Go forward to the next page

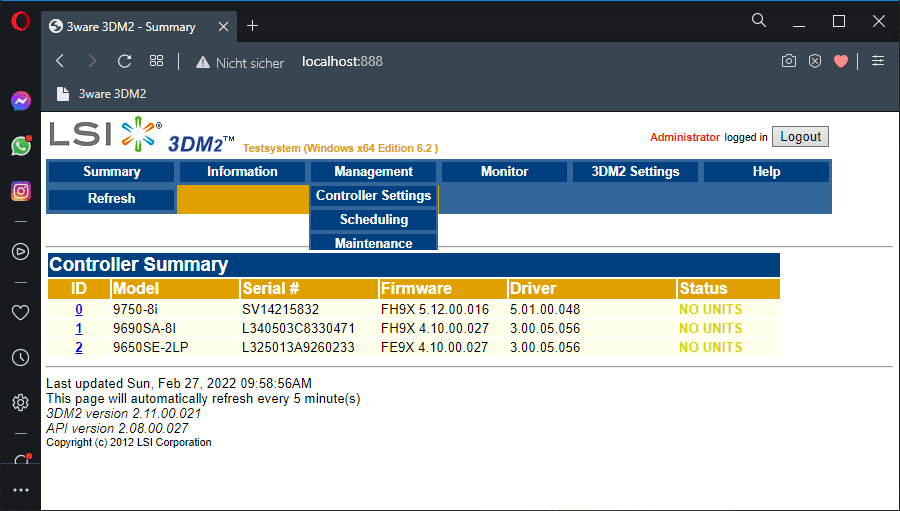[92, 61]
